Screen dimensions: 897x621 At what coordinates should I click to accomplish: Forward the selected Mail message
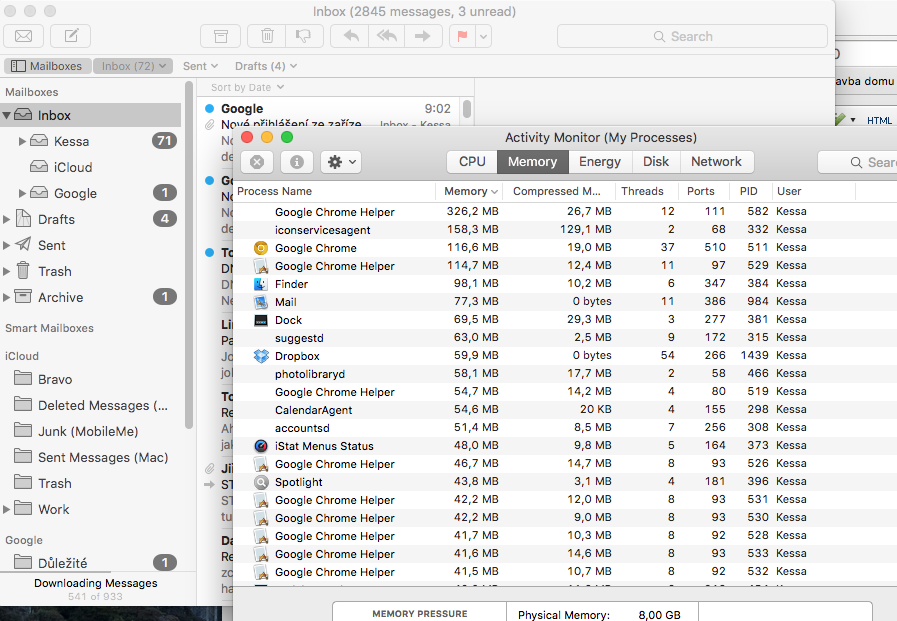point(423,36)
